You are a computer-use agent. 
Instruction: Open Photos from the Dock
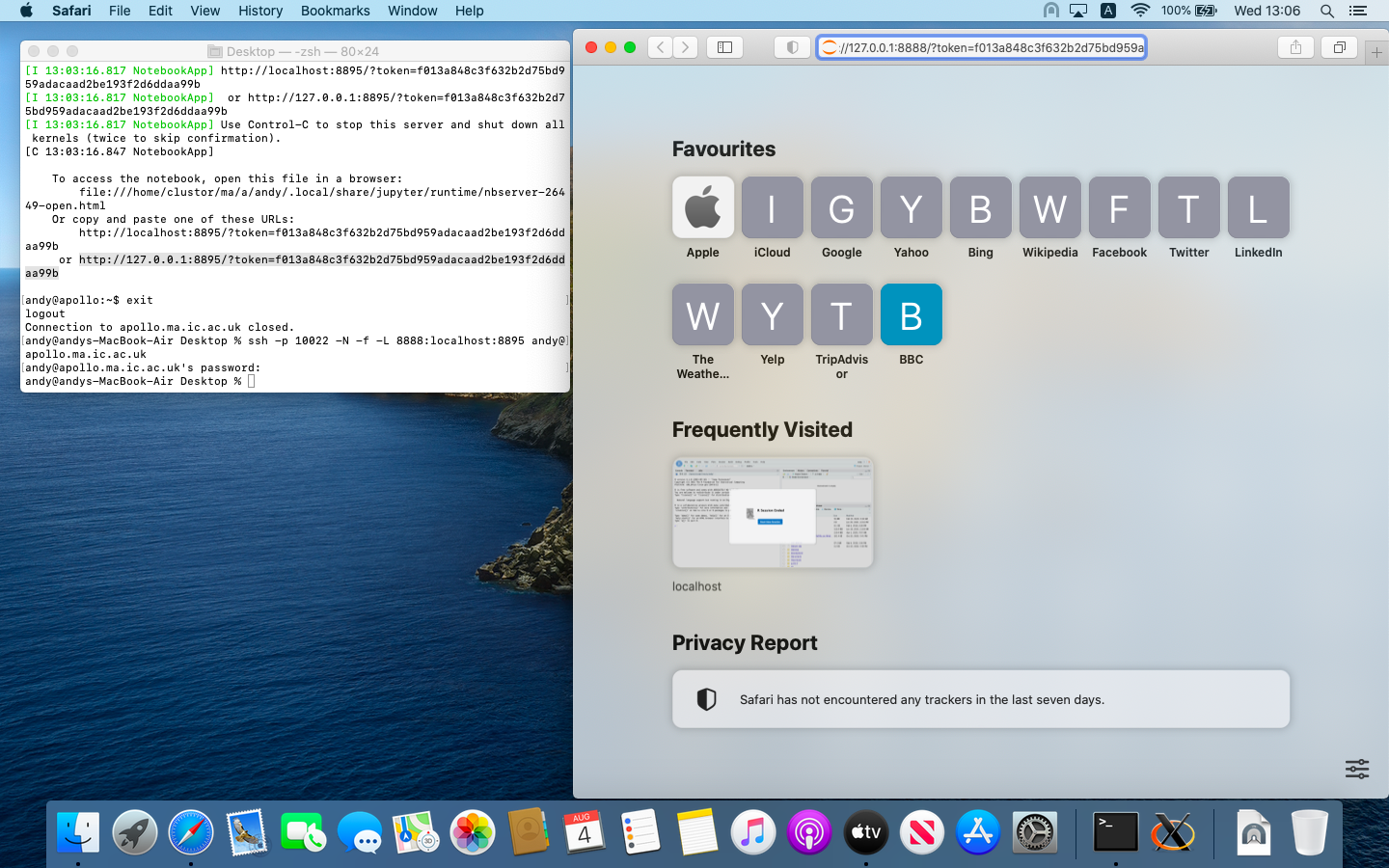tap(473, 832)
